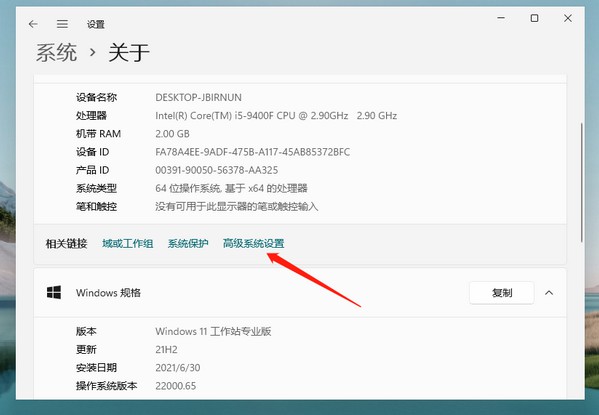Minimize the 设置 window
This screenshot has width=599, height=415.
501,18
